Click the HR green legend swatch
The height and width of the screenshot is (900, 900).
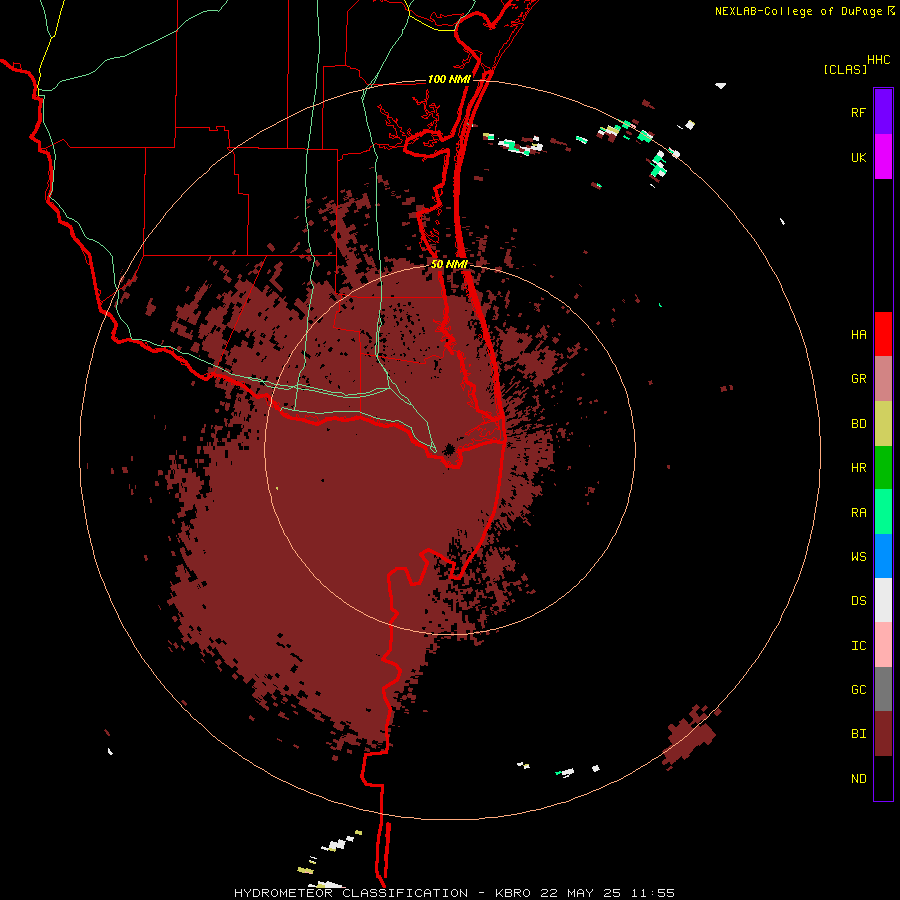click(883, 468)
